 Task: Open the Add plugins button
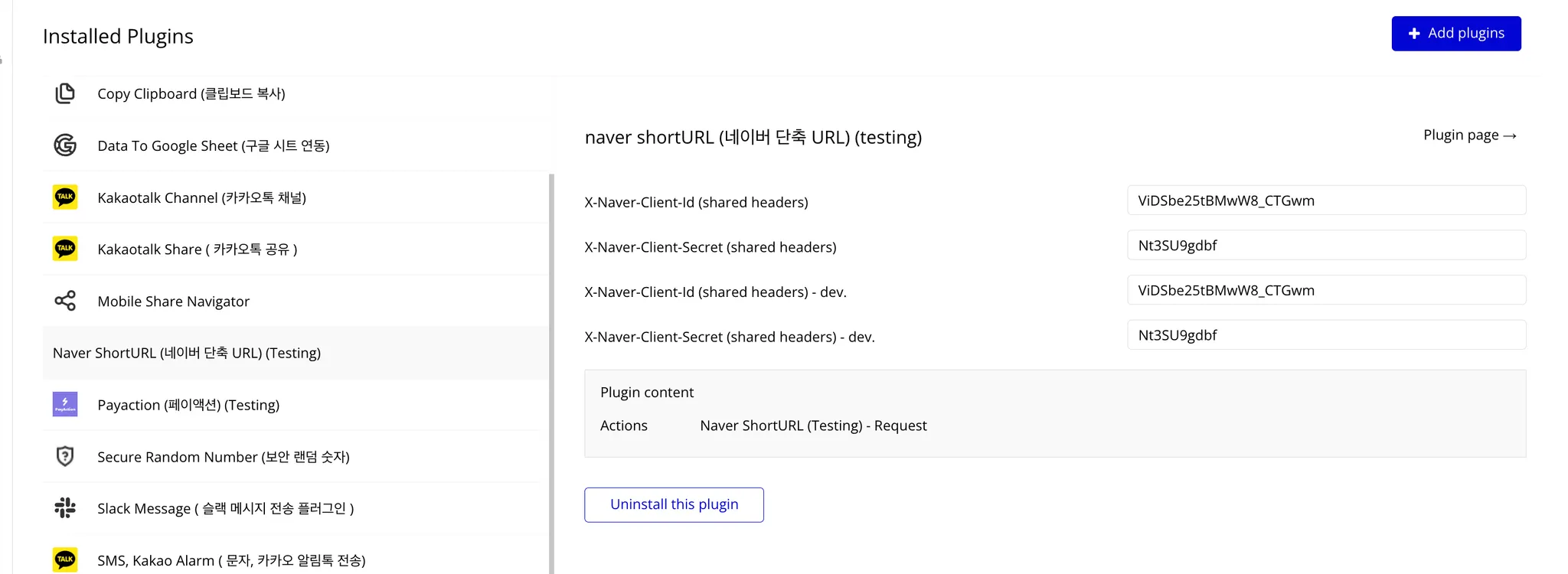tap(1456, 34)
